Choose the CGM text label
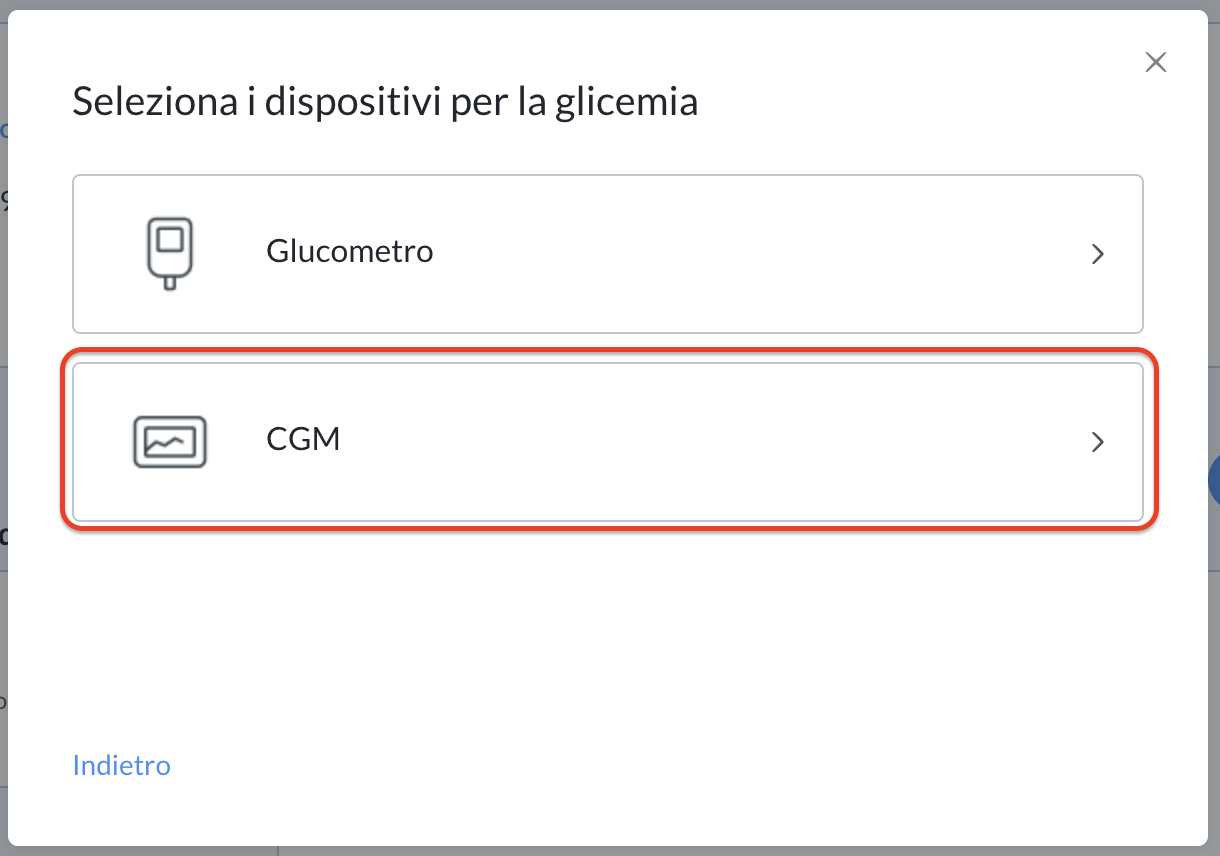This screenshot has width=1220, height=856. point(303,439)
